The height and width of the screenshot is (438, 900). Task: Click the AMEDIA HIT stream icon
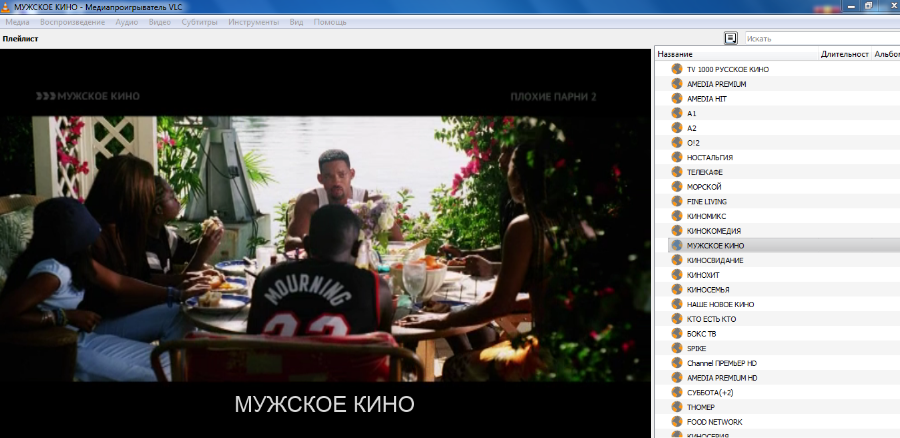pyautogui.click(x=677, y=99)
